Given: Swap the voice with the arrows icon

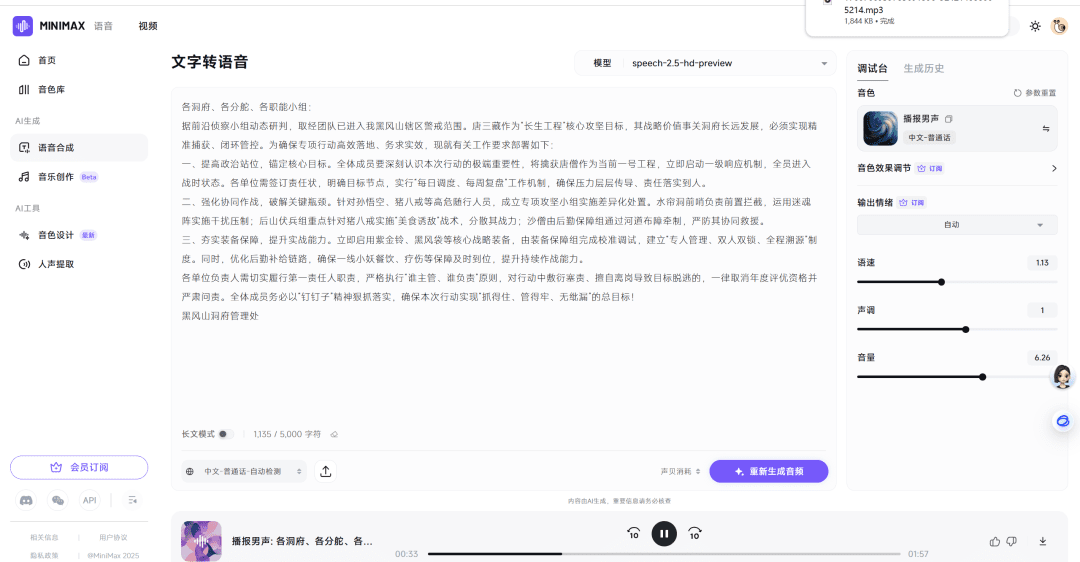Looking at the screenshot, I should pyautogui.click(x=1046, y=129).
